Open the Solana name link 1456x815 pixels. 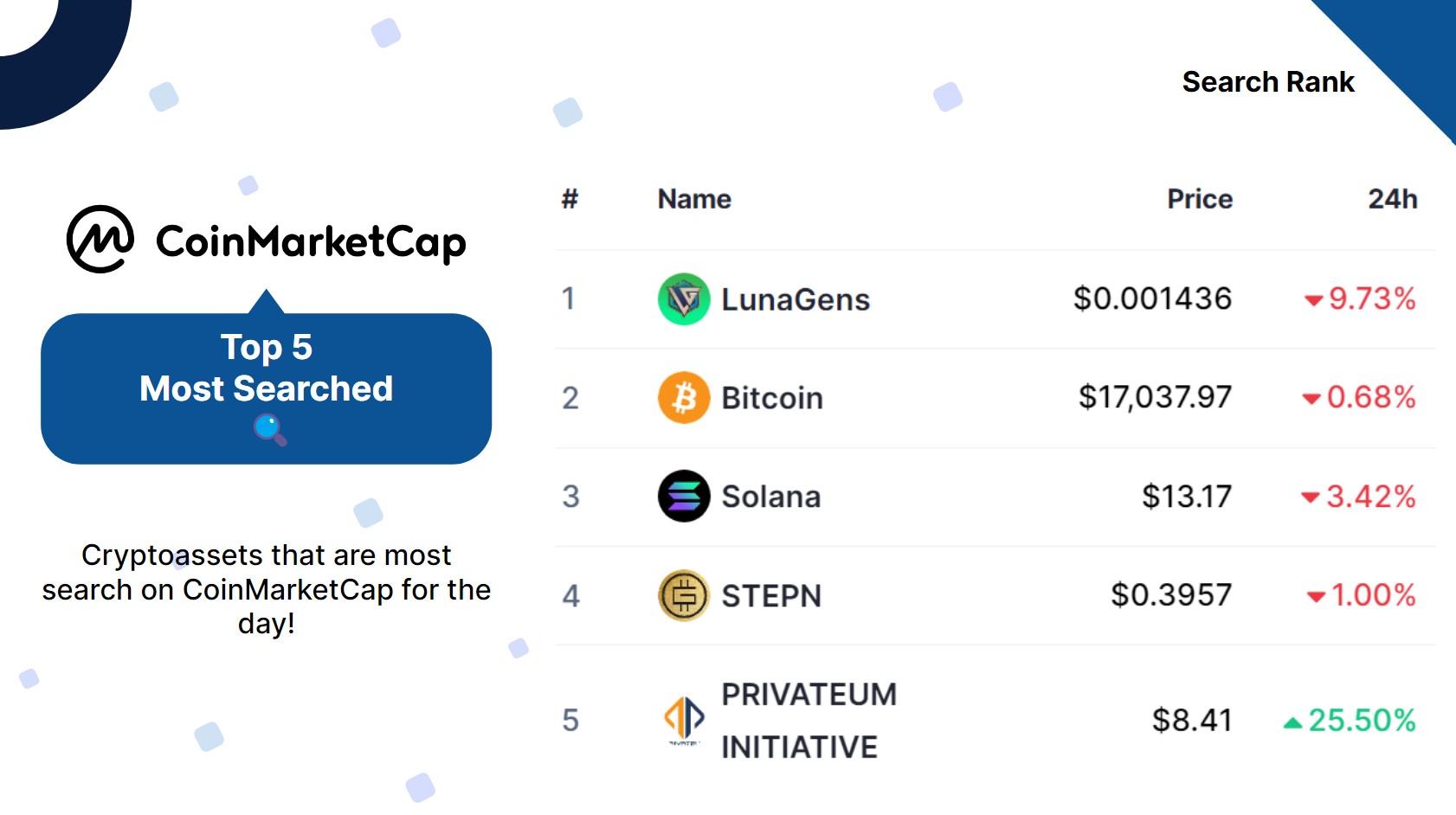[x=770, y=497]
